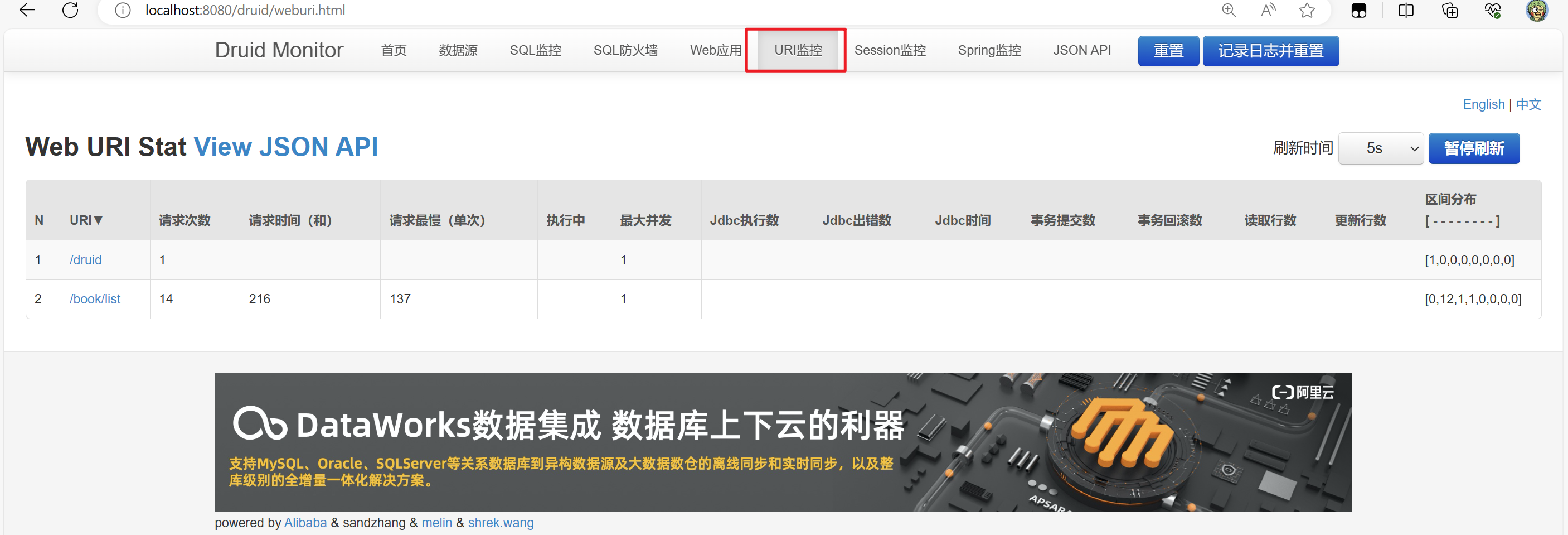The width and height of the screenshot is (1568, 535).
Task: Open the DataWorks advertisement banner
Action: [x=783, y=442]
